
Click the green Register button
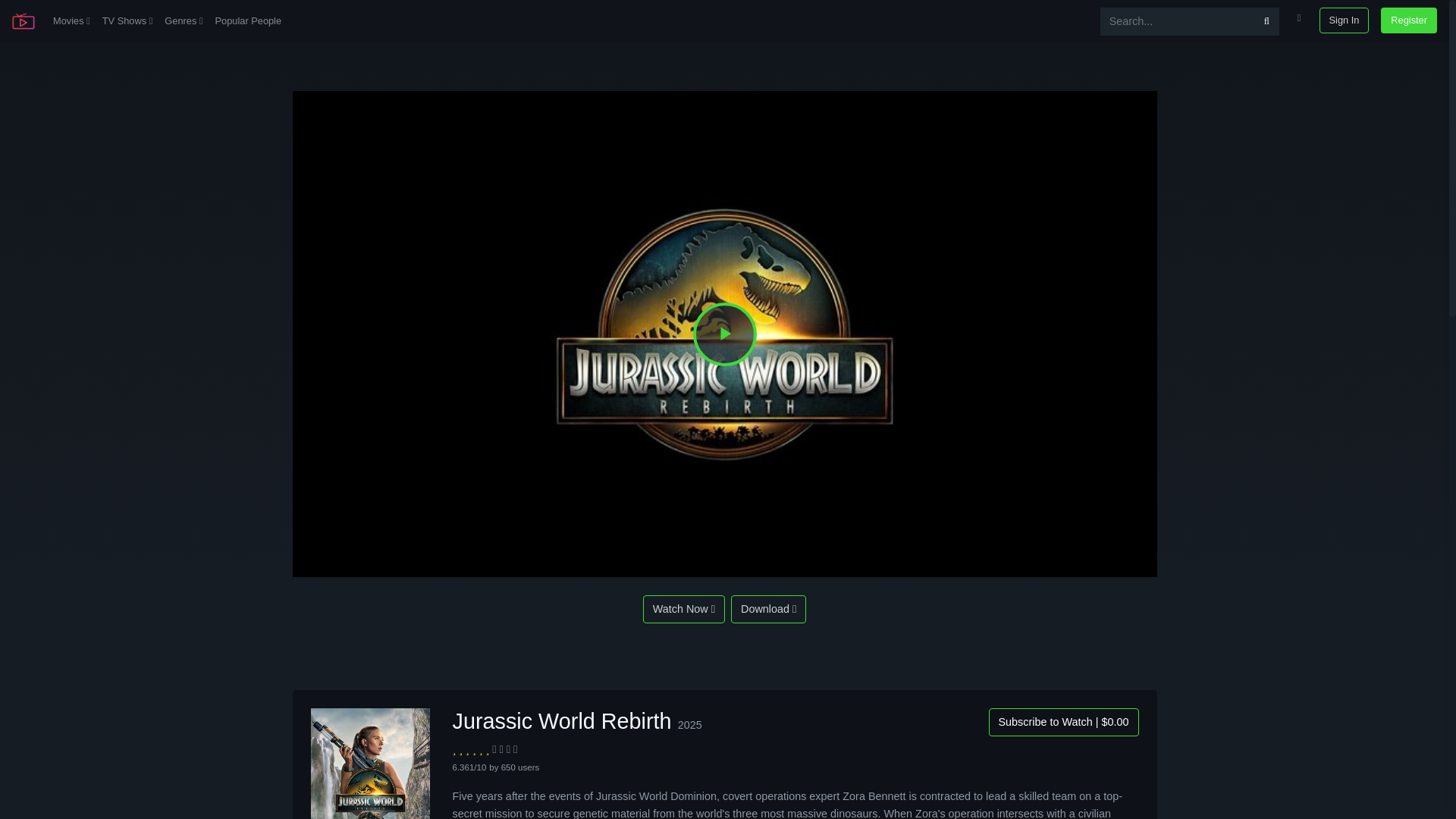pyautogui.click(x=1408, y=20)
